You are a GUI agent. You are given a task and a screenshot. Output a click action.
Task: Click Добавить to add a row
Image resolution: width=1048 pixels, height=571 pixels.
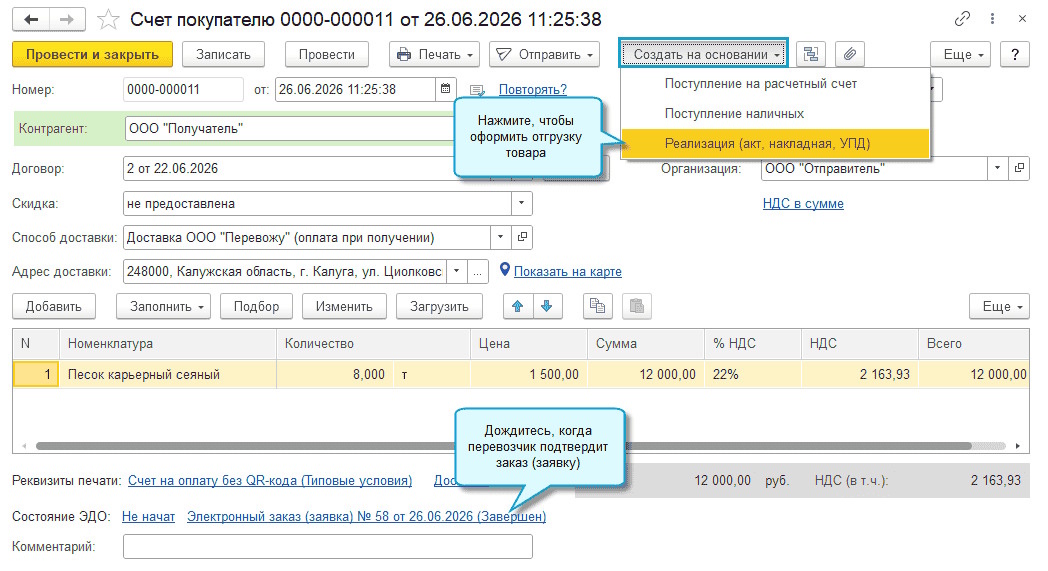53,306
